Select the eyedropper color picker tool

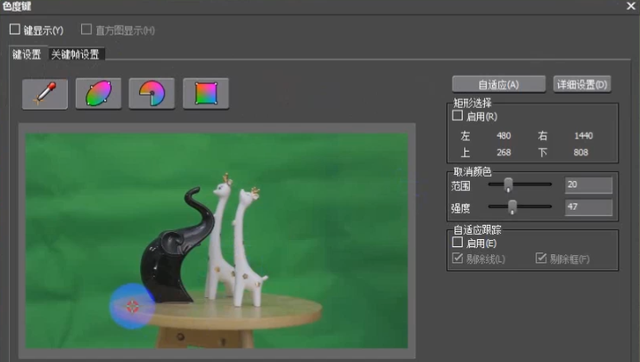pos(45,94)
